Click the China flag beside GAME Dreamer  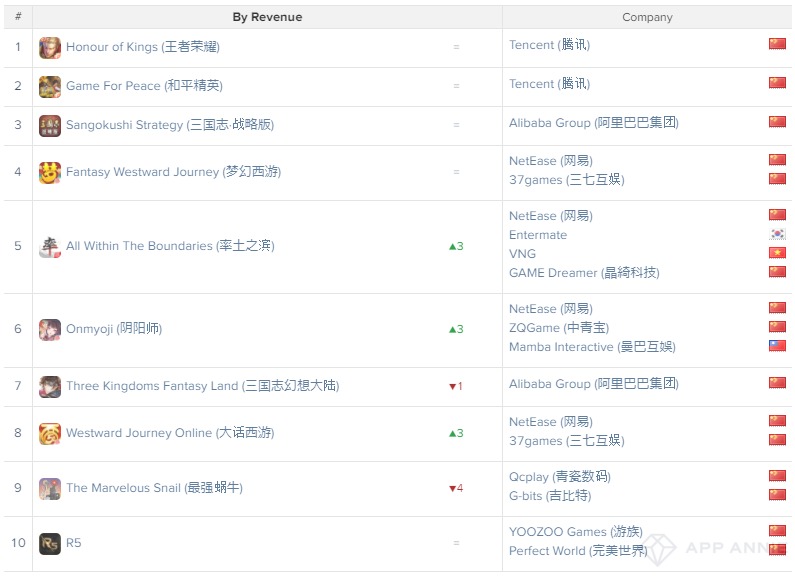[x=777, y=272]
